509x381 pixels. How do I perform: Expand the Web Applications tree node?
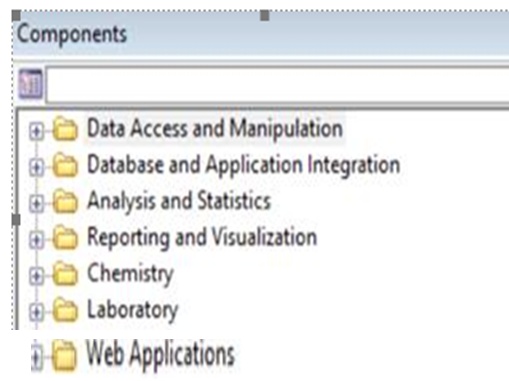[37, 357]
